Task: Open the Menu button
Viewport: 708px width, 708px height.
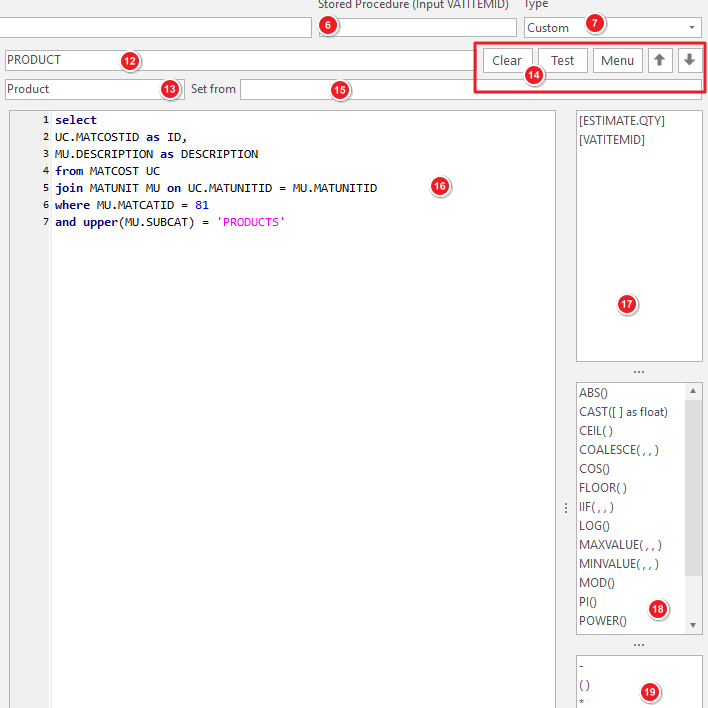Action: (617, 60)
